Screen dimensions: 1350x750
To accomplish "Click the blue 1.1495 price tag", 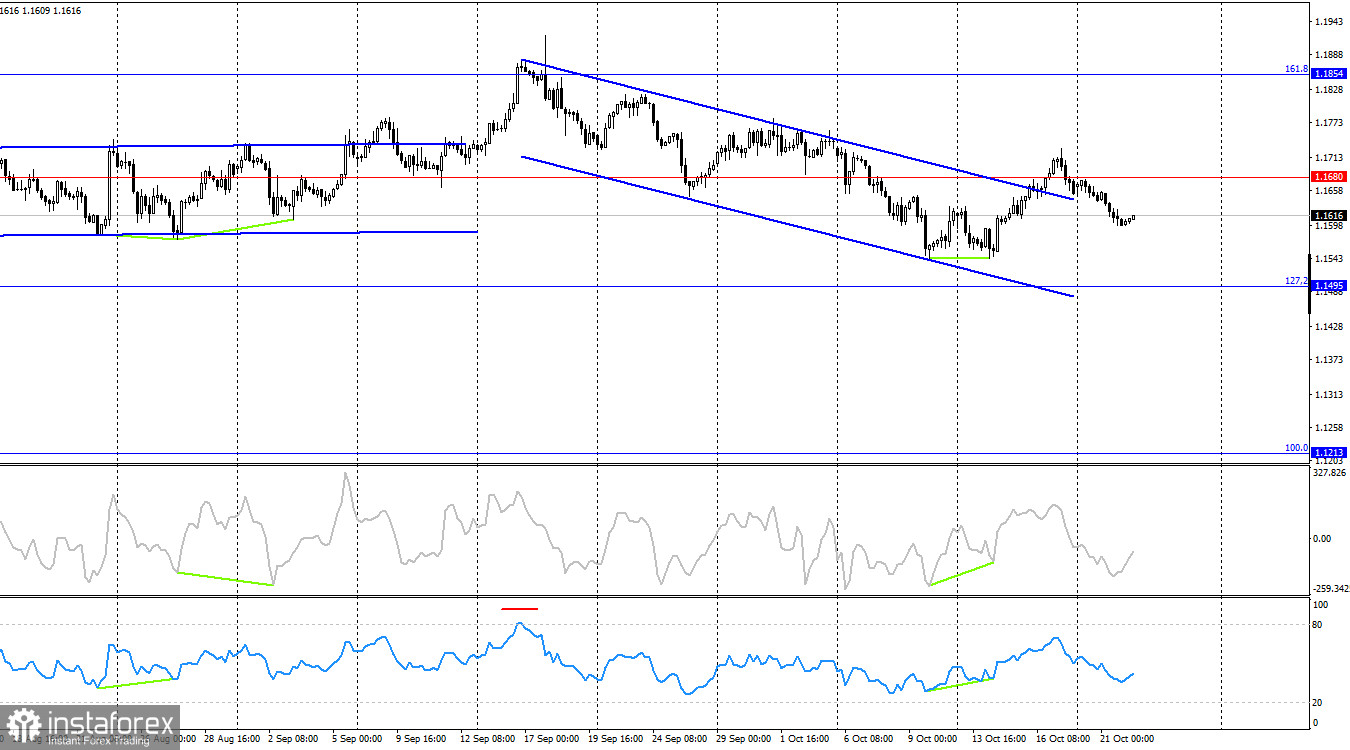I will (x=1328, y=286).
